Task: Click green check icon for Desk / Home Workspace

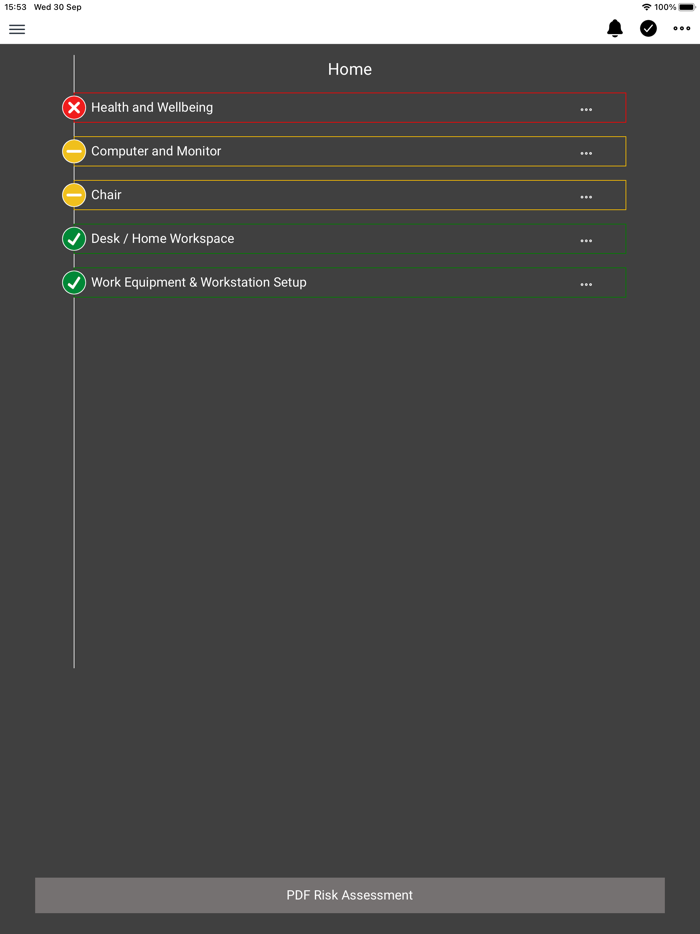Action: [74, 239]
